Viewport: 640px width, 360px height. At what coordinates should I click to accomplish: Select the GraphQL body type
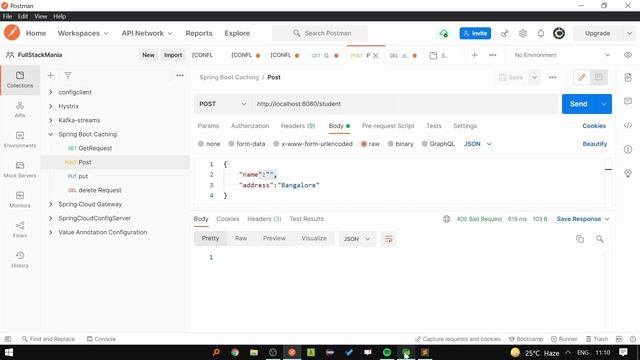pyautogui.click(x=438, y=144)
